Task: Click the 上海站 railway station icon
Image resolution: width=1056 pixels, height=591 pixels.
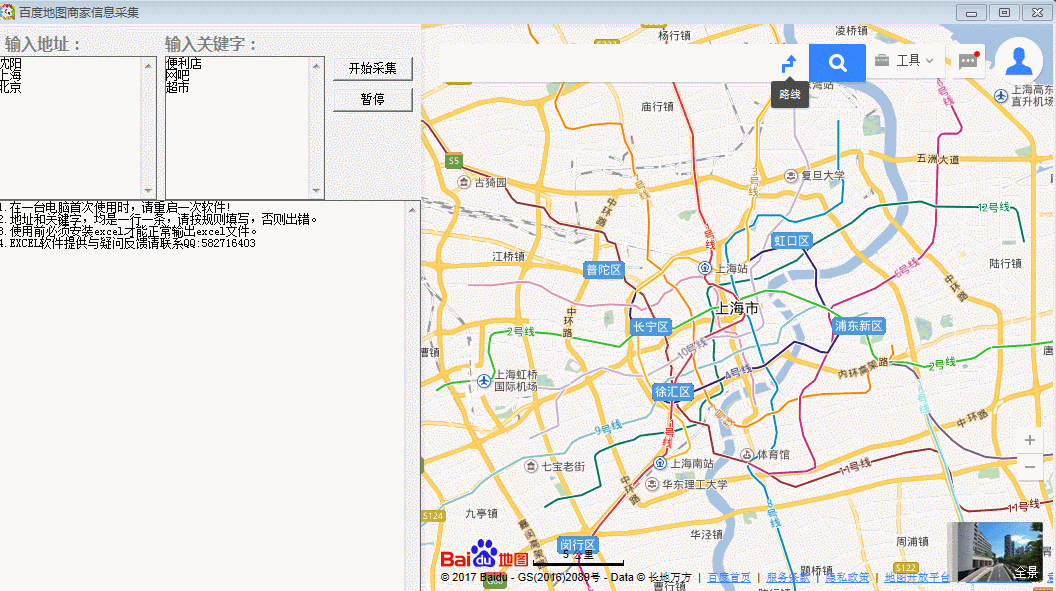Action: click(x=704, y=268)
